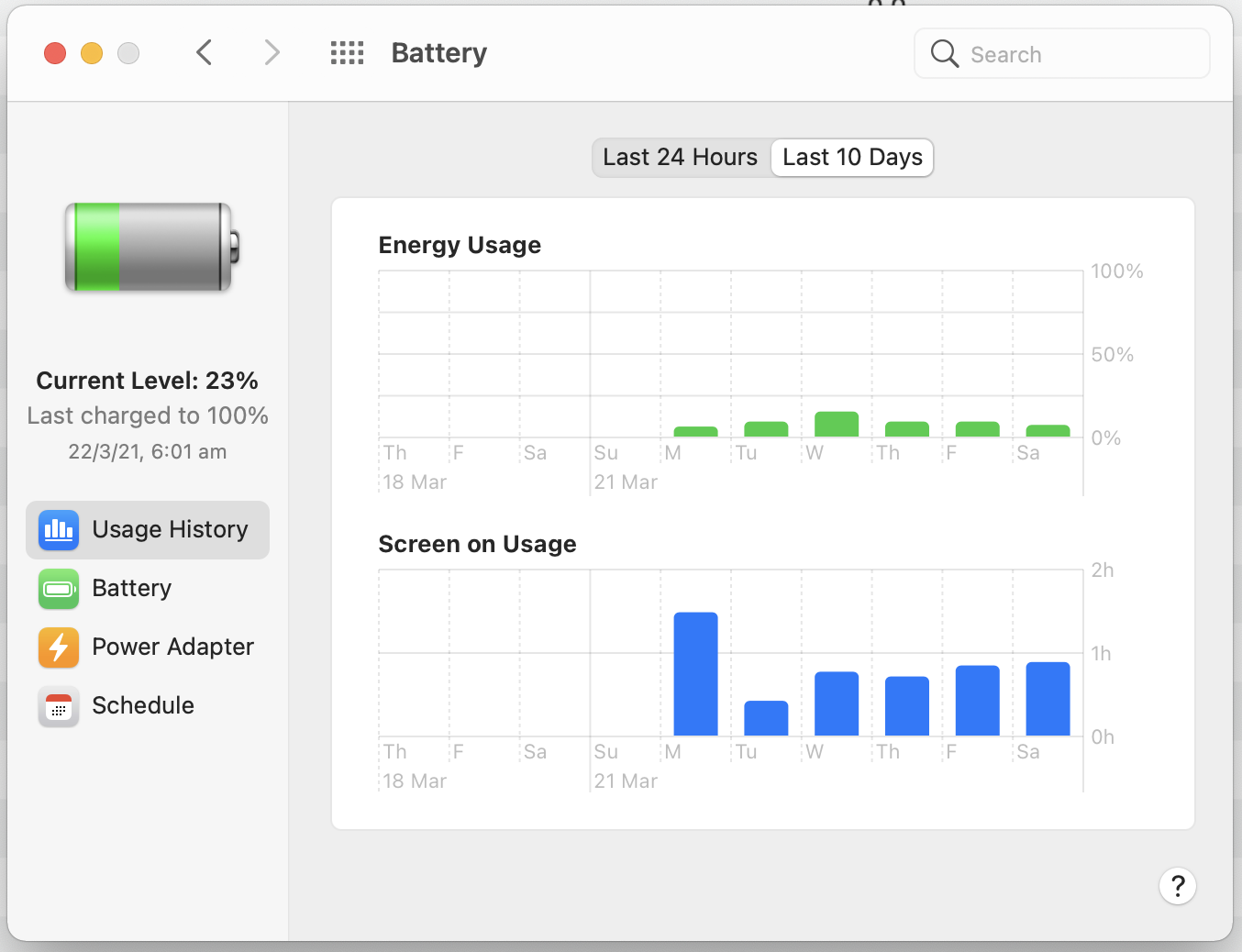Click Tuesday's short blue screen bar
Screen dimensions: 1242x952
[x=766, y=718]
